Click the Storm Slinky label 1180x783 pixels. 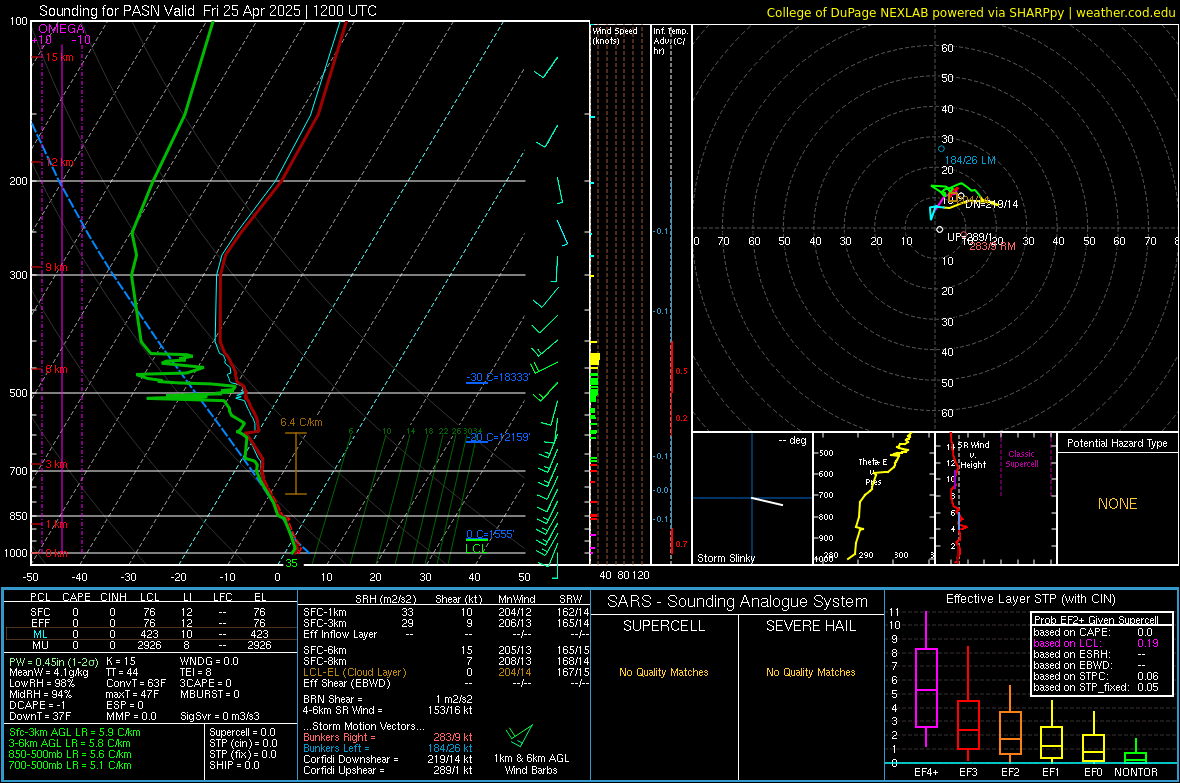tap(725, 558)
